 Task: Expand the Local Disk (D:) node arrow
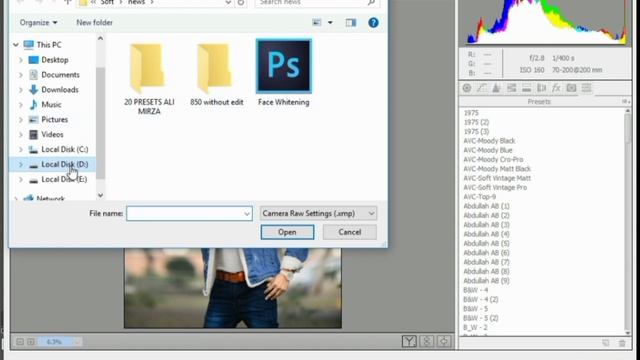pyautogui.click(x=20, y=164)
